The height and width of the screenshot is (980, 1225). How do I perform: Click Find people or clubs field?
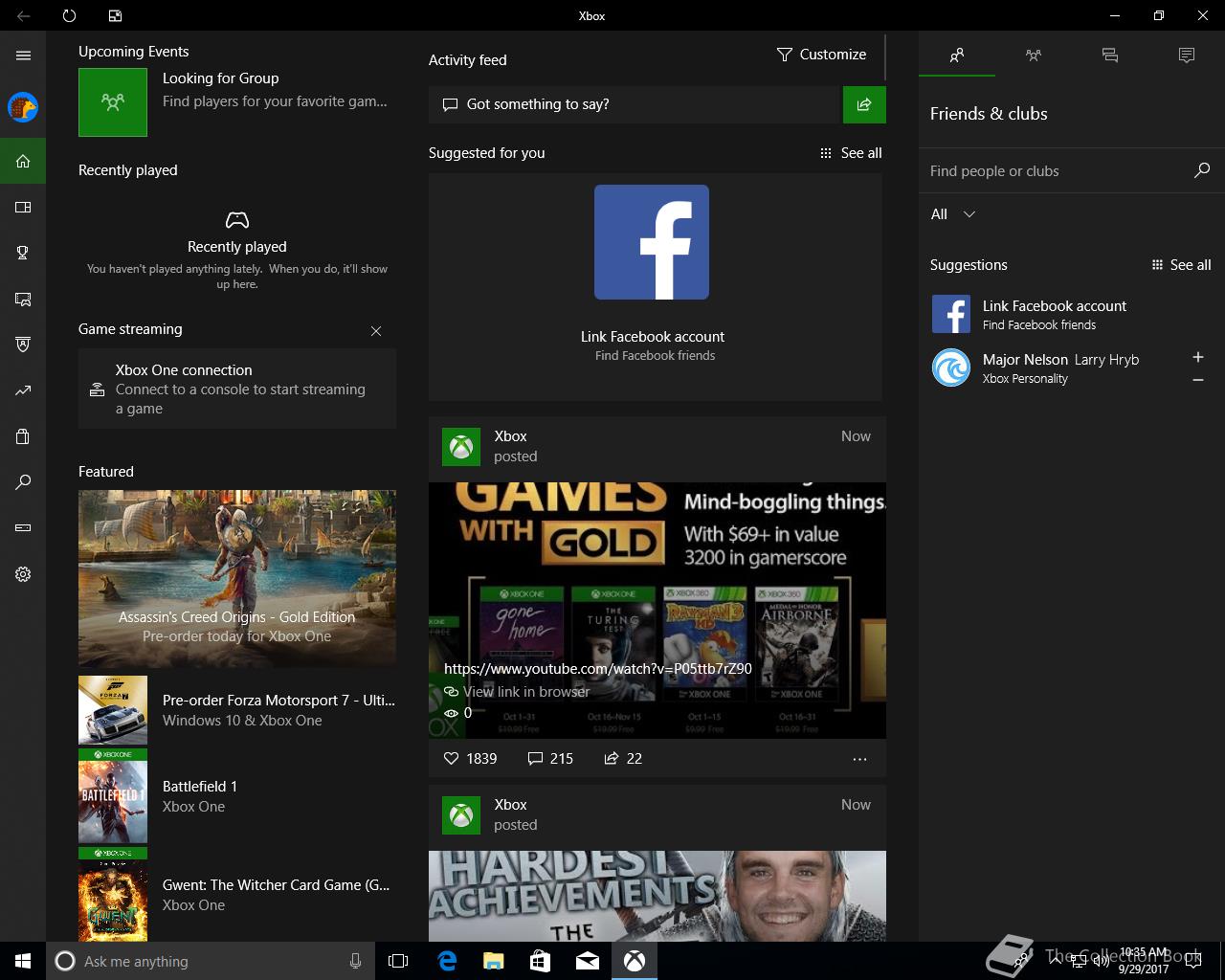click(1058, 170)
